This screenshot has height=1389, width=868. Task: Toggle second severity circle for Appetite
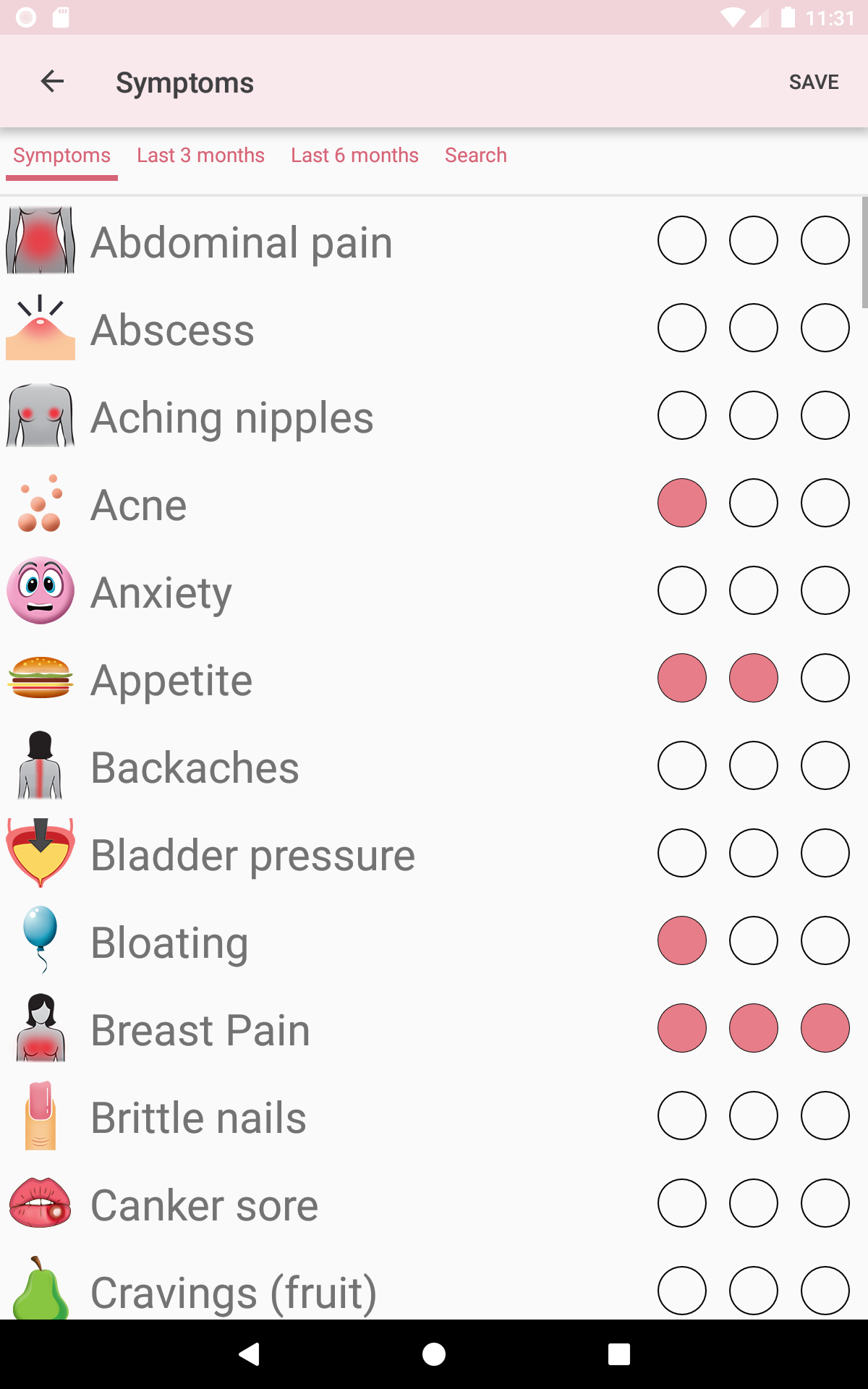coord(753,679)
